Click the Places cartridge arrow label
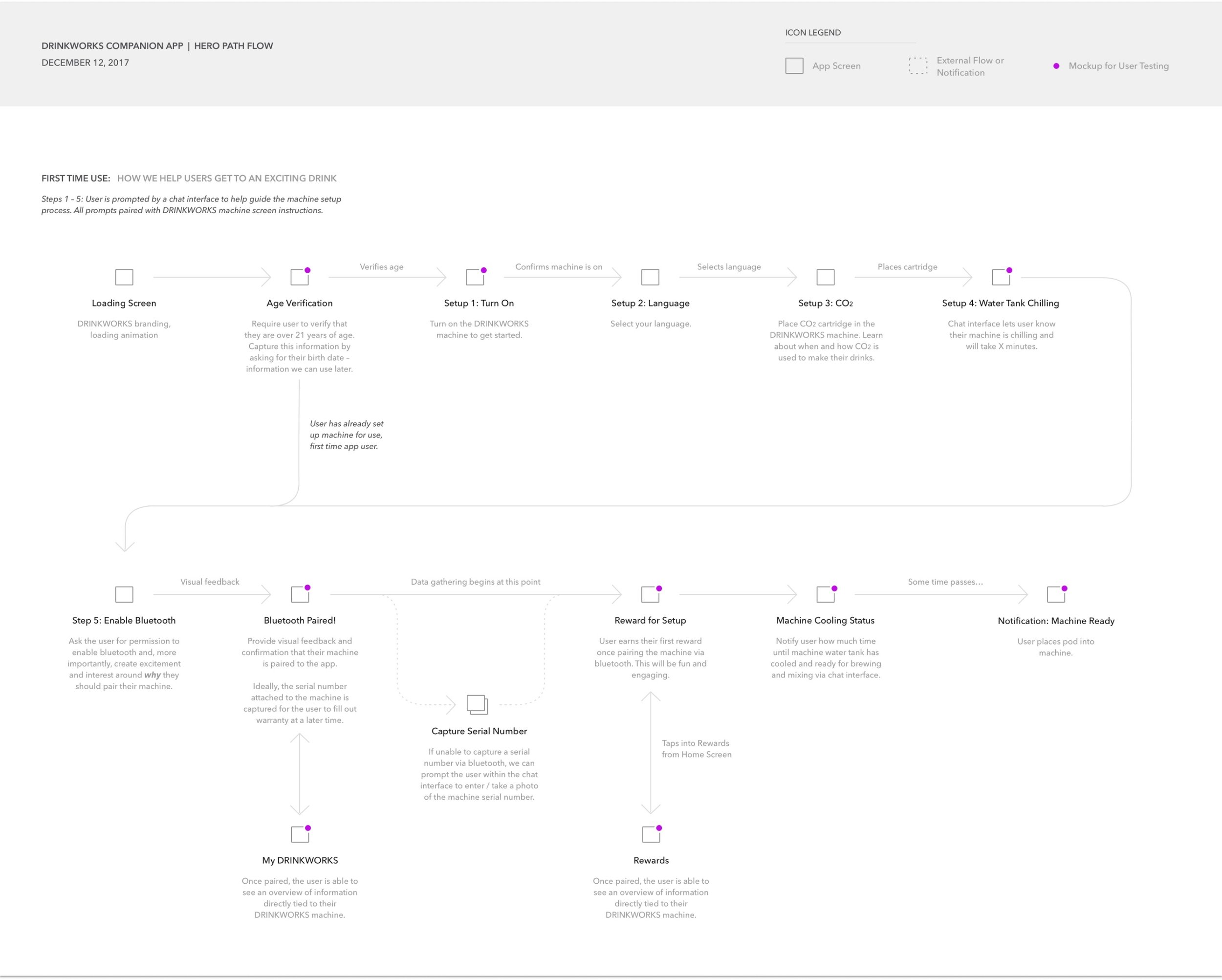 (907, 267)
